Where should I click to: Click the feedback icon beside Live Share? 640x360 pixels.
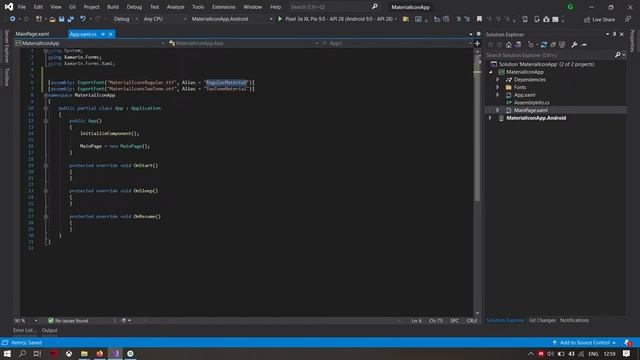coord(628,19)
